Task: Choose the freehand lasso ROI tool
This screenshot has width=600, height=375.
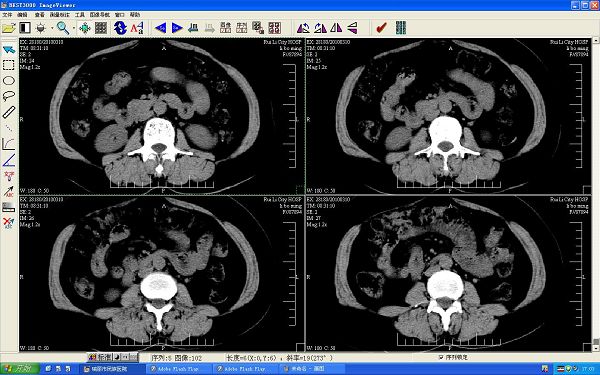Action: [9, 96]
